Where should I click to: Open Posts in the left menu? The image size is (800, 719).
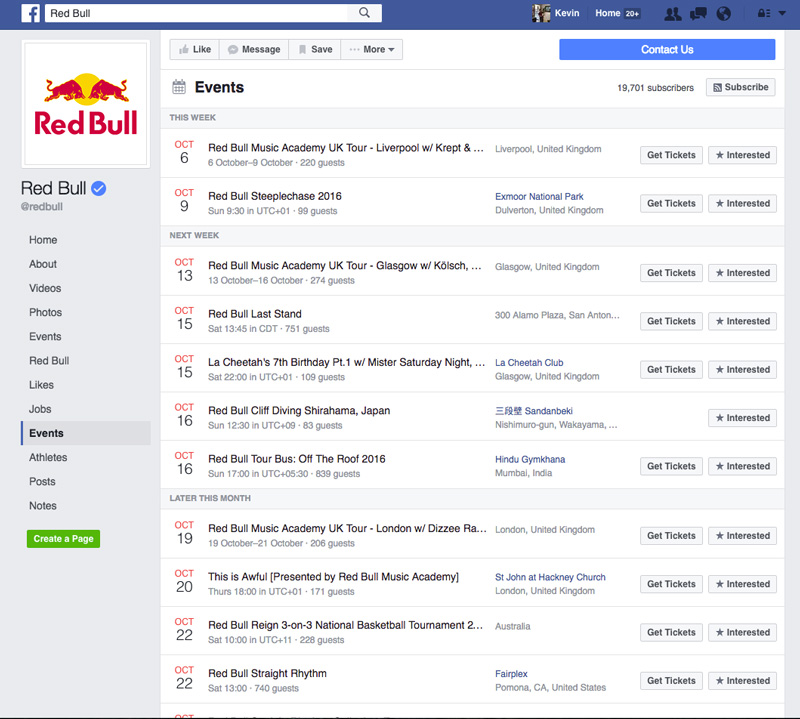42,482
